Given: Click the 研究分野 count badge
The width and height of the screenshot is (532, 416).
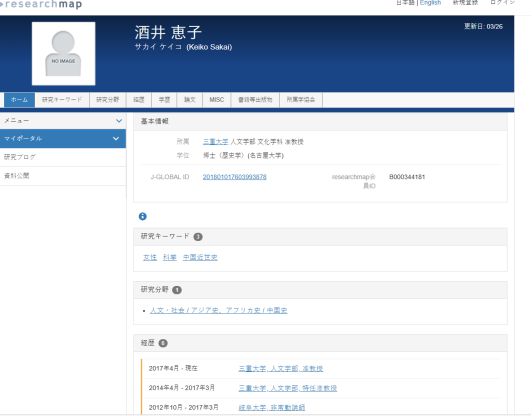Looking at the screenshot, I should [x=177, y=290].
